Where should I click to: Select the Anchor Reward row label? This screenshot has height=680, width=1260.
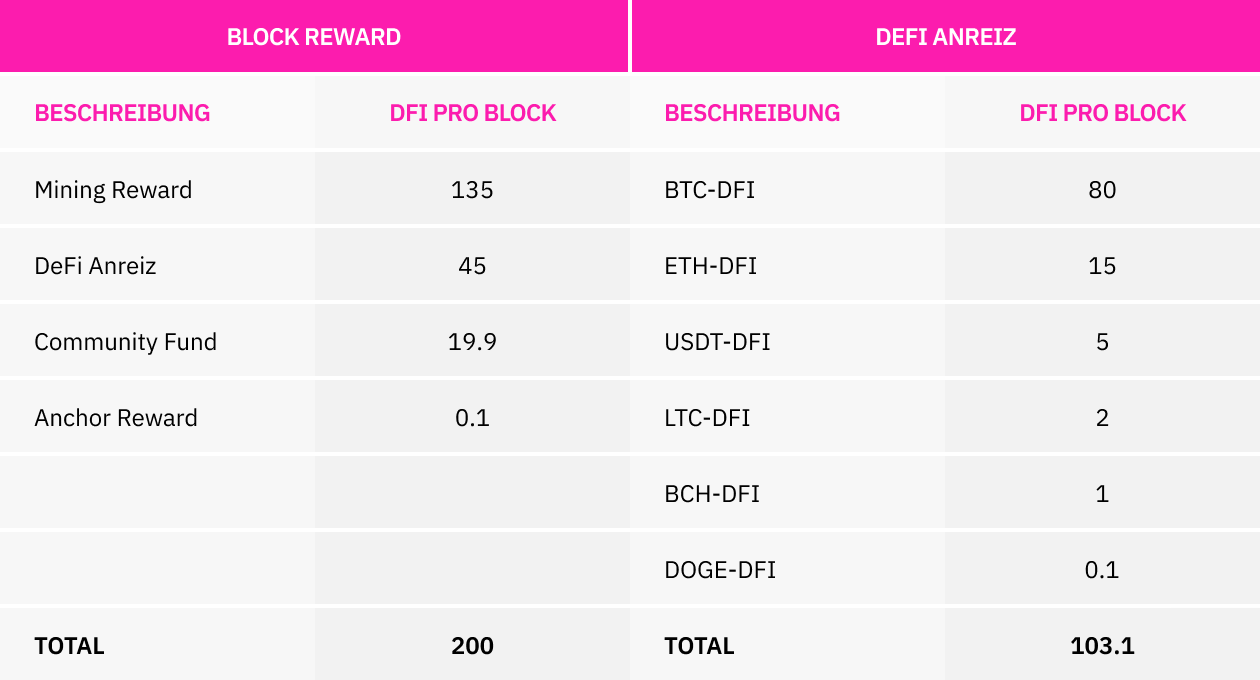[x=116, y=418]
